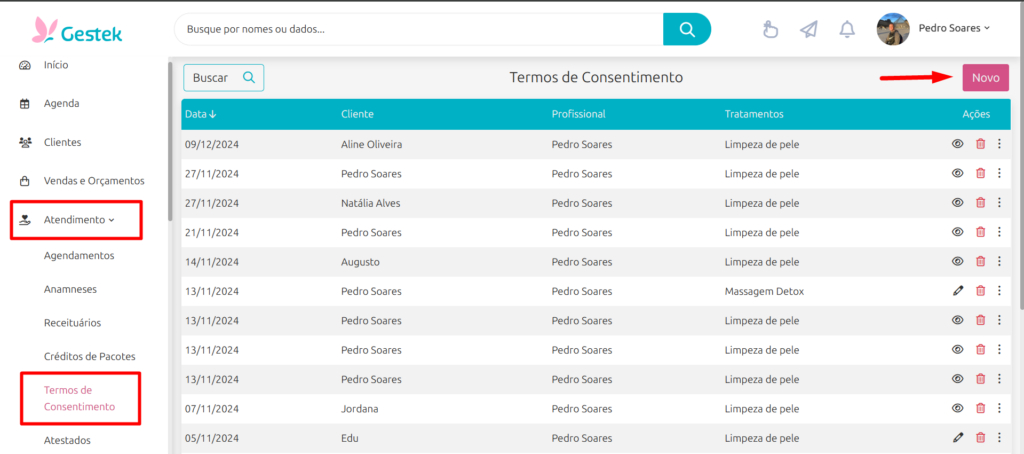Click the paper plane send icon
The width and height of the screenshot is (1024, 454).
808,29
